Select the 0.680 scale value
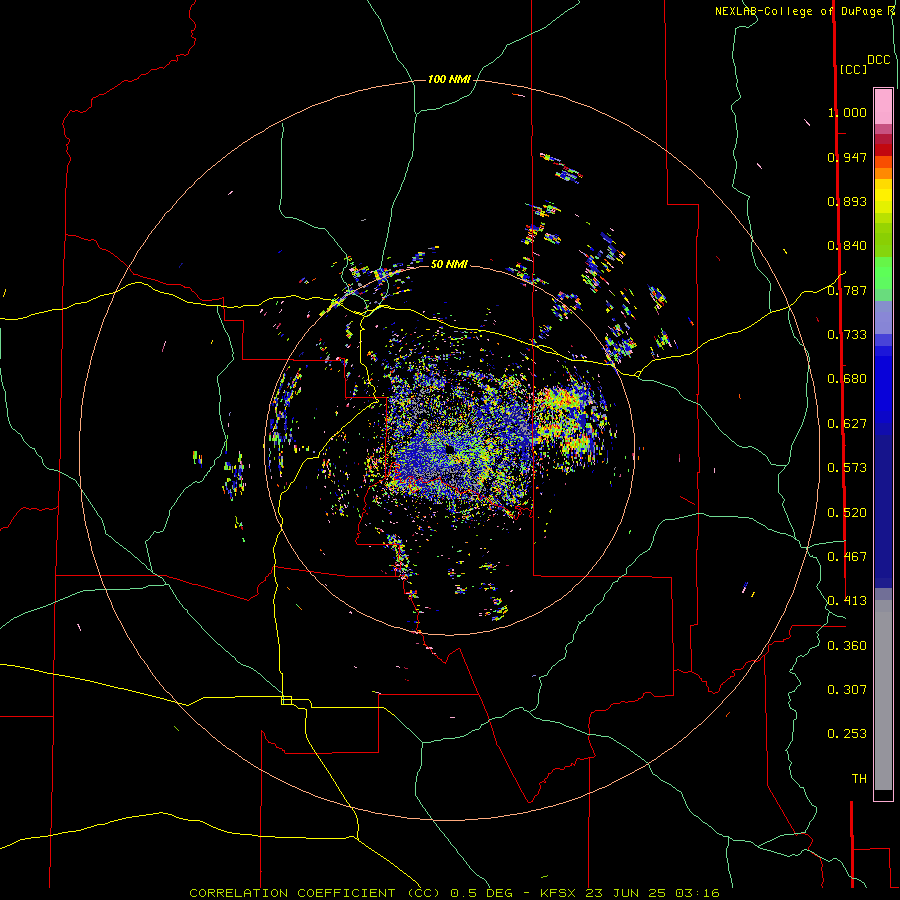Screen dimensions: 900x900 847,379
